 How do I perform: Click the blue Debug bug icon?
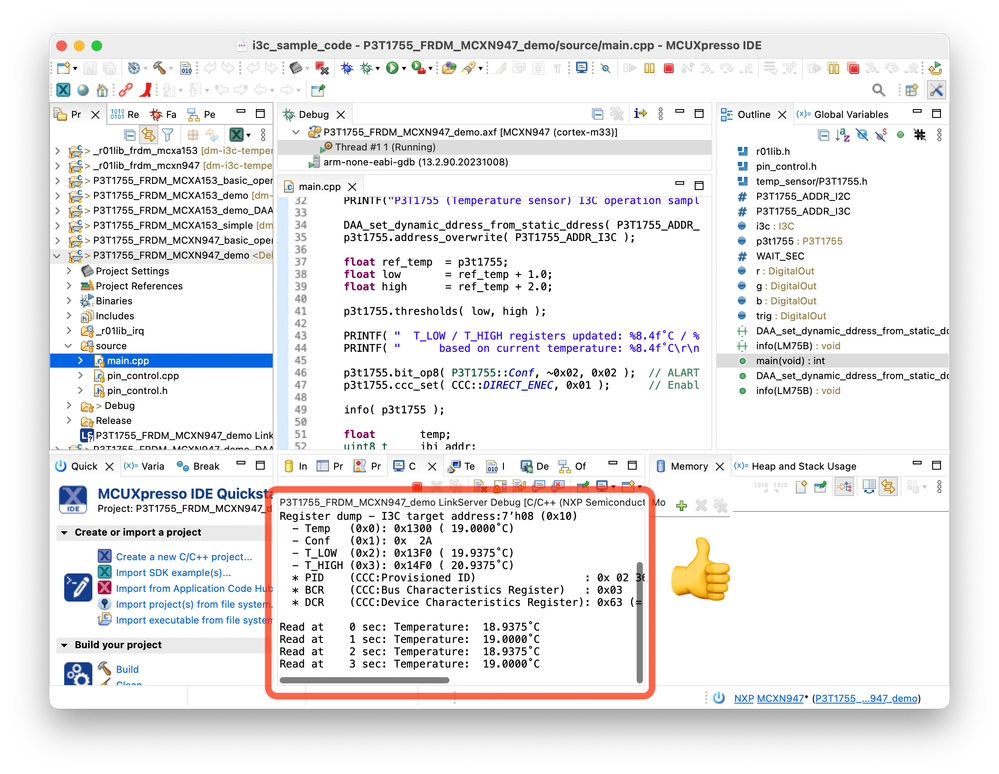pos(347,68)
